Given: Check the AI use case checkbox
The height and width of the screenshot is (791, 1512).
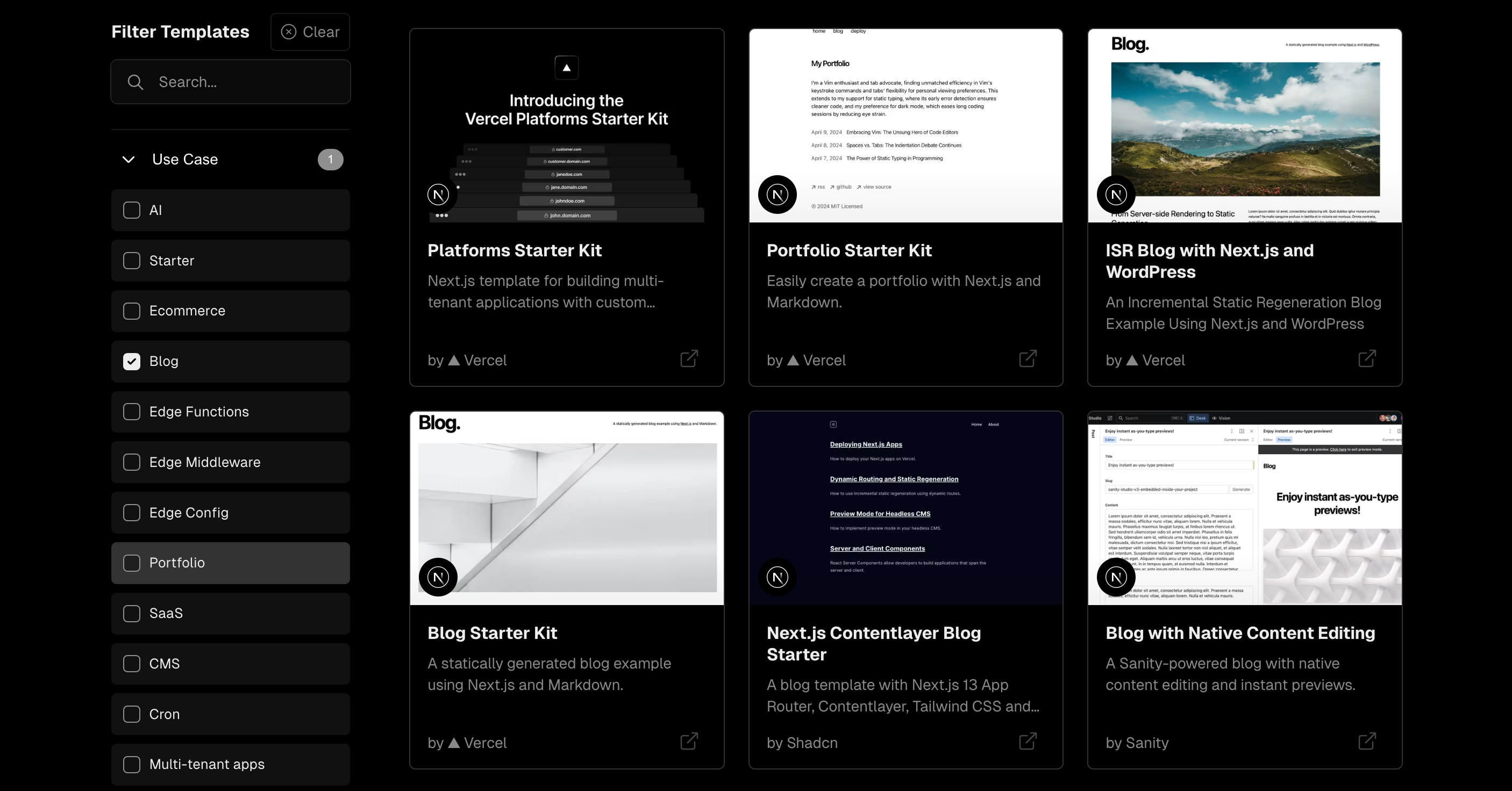Looking at the screenshot, I should (x=132, y=210).
